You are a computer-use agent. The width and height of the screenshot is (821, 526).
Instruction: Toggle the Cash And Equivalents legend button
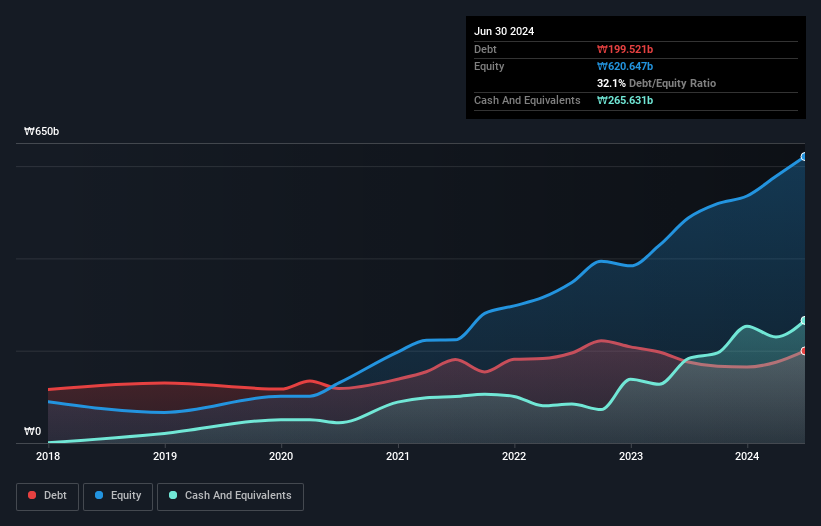230,496
